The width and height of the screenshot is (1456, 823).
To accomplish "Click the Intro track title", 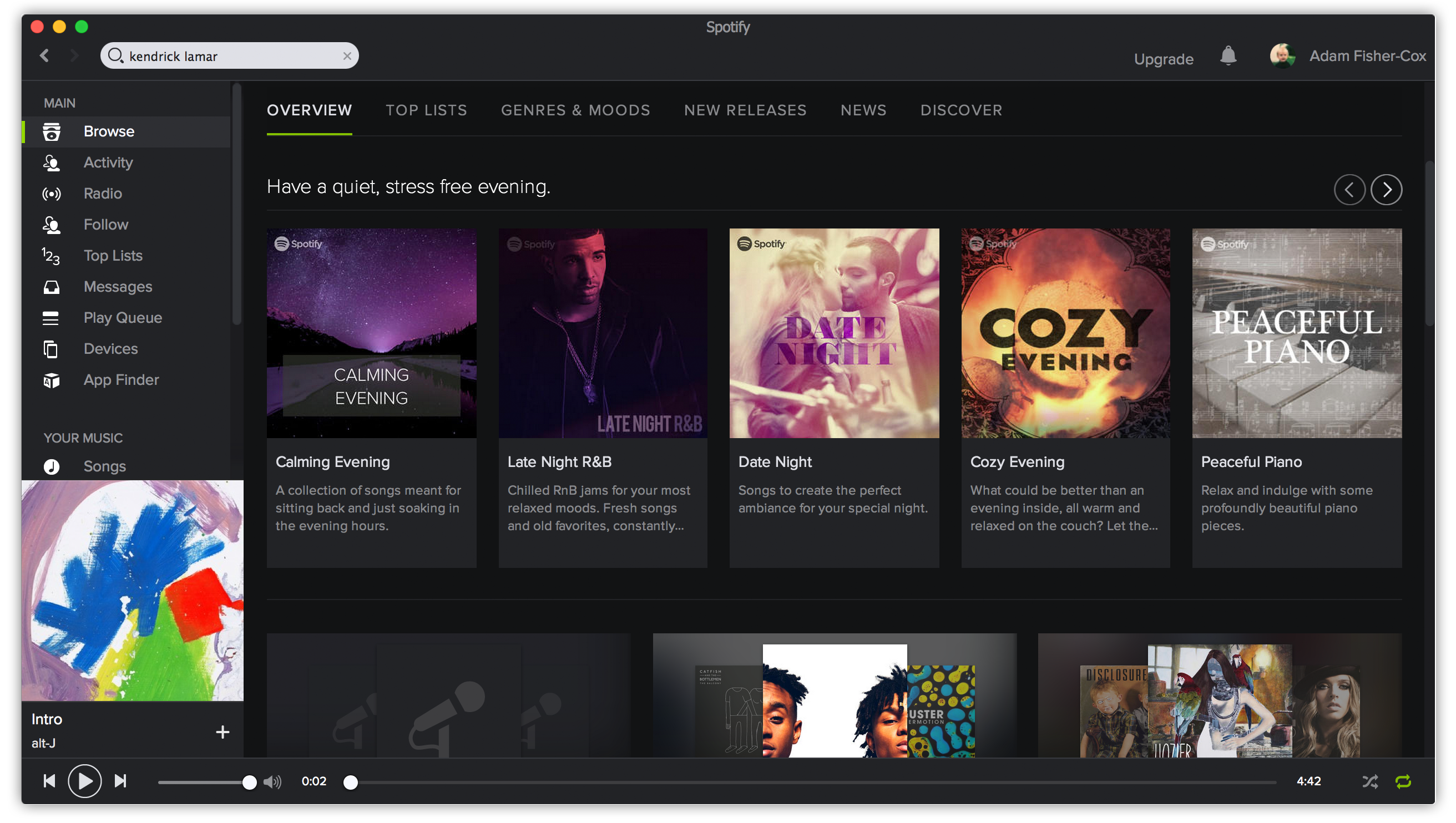I will (x=47, y=719).
